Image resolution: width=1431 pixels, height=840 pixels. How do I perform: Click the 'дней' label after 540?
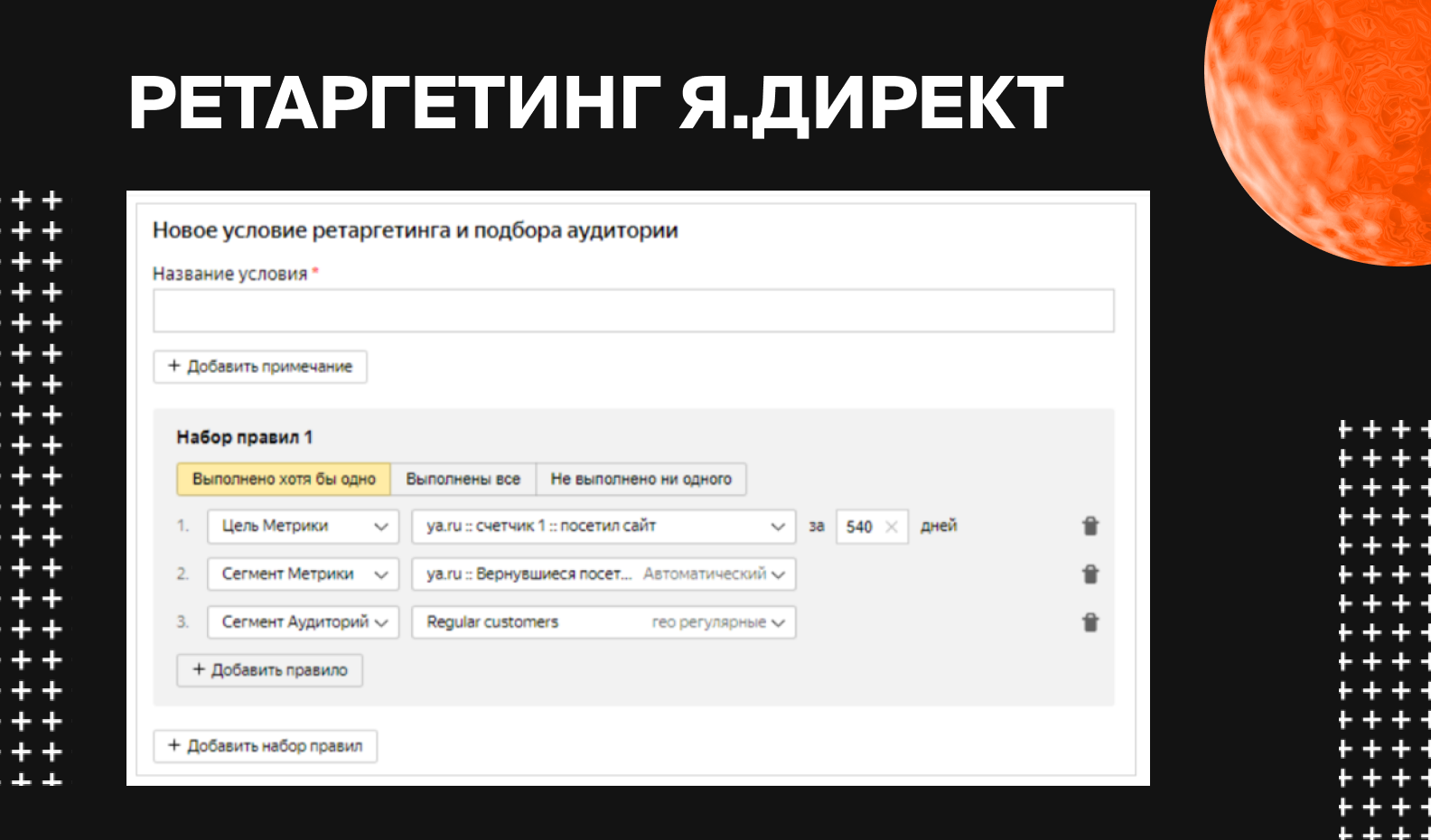[x=939, y=526]
